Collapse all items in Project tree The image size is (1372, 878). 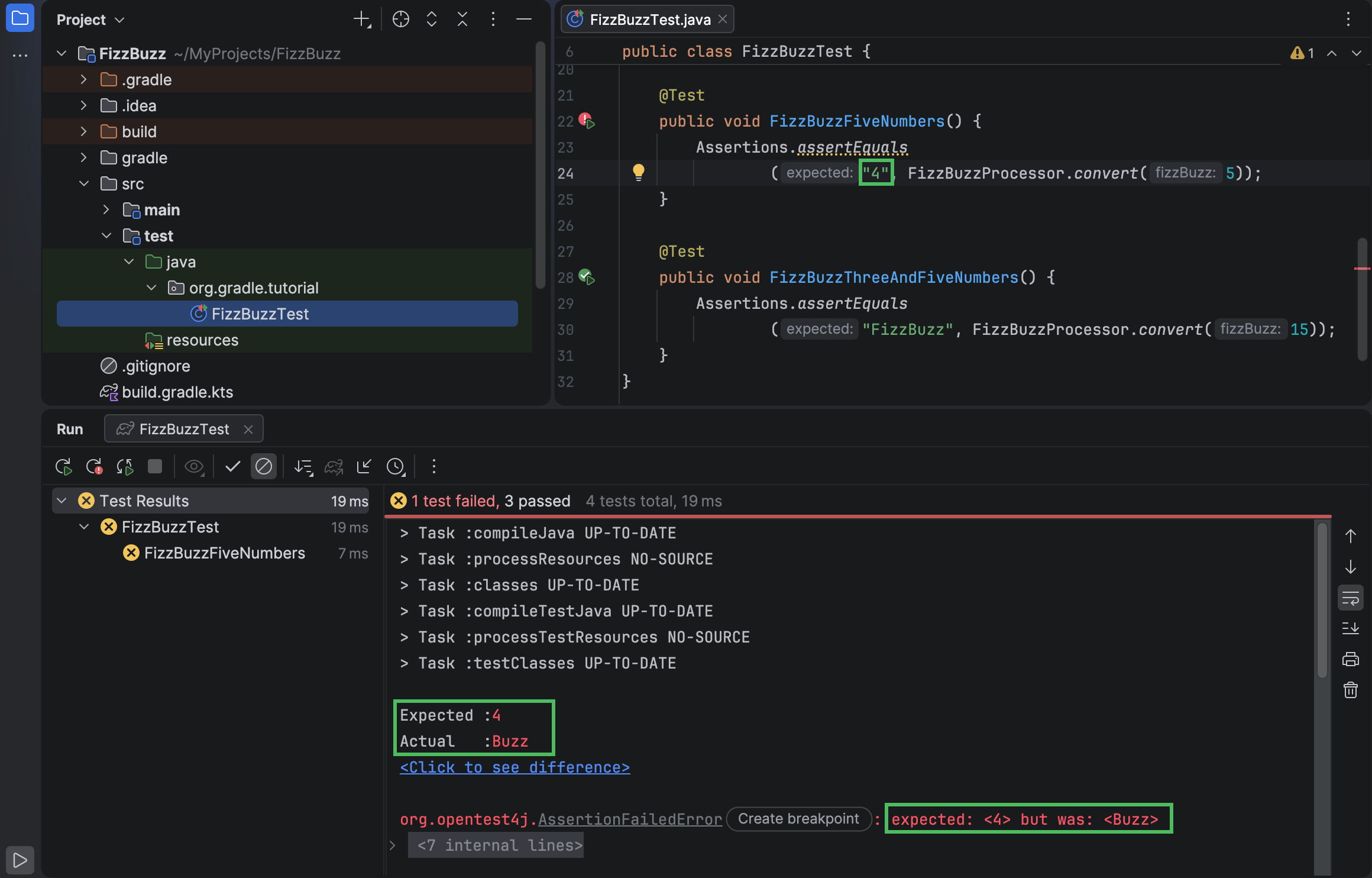[x=462, y=20]
